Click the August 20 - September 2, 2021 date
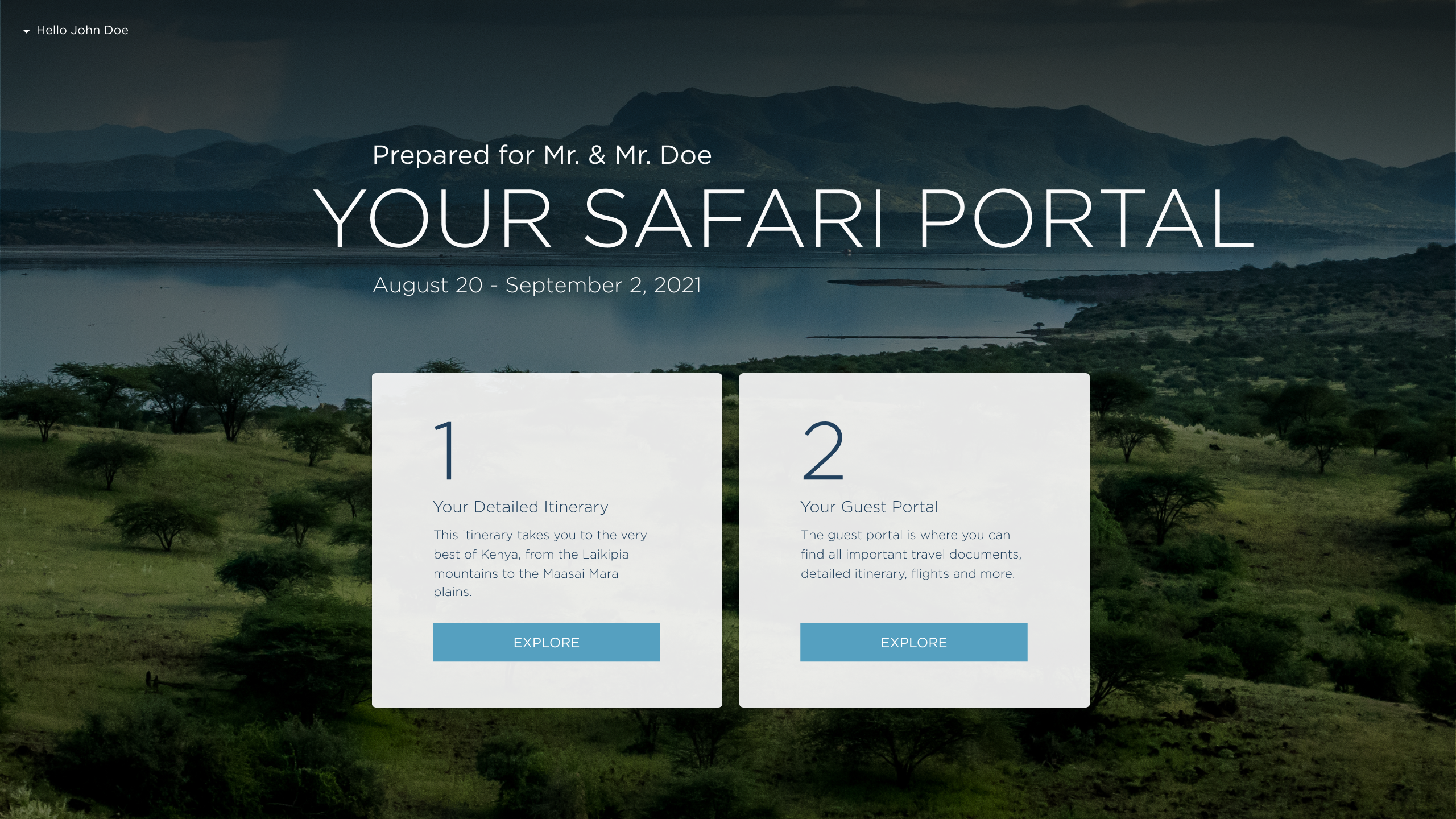The image size is (1456, 819). click(x=537, y=285)
